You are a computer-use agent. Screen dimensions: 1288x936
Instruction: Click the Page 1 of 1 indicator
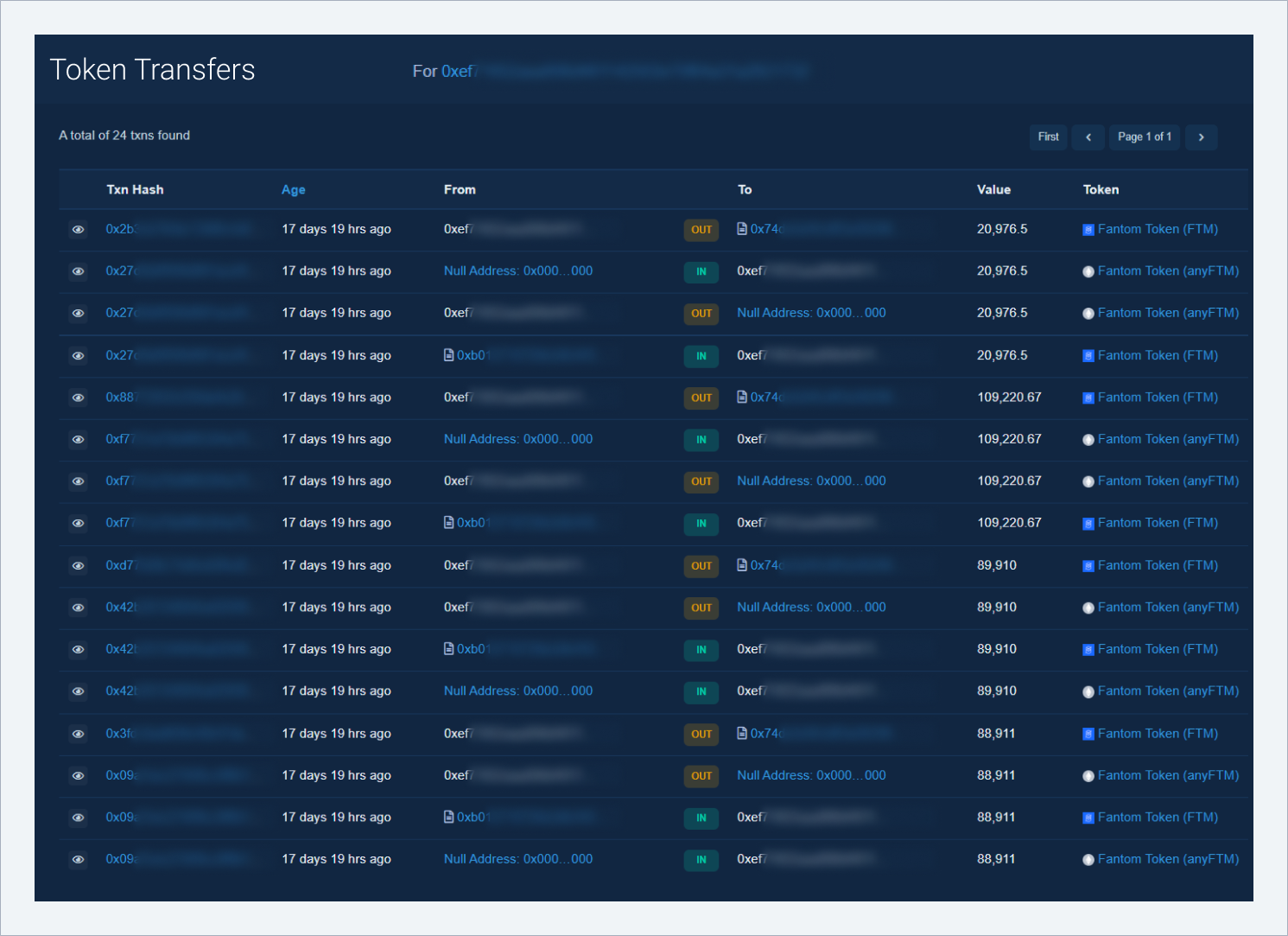[x=1145, y=137]
